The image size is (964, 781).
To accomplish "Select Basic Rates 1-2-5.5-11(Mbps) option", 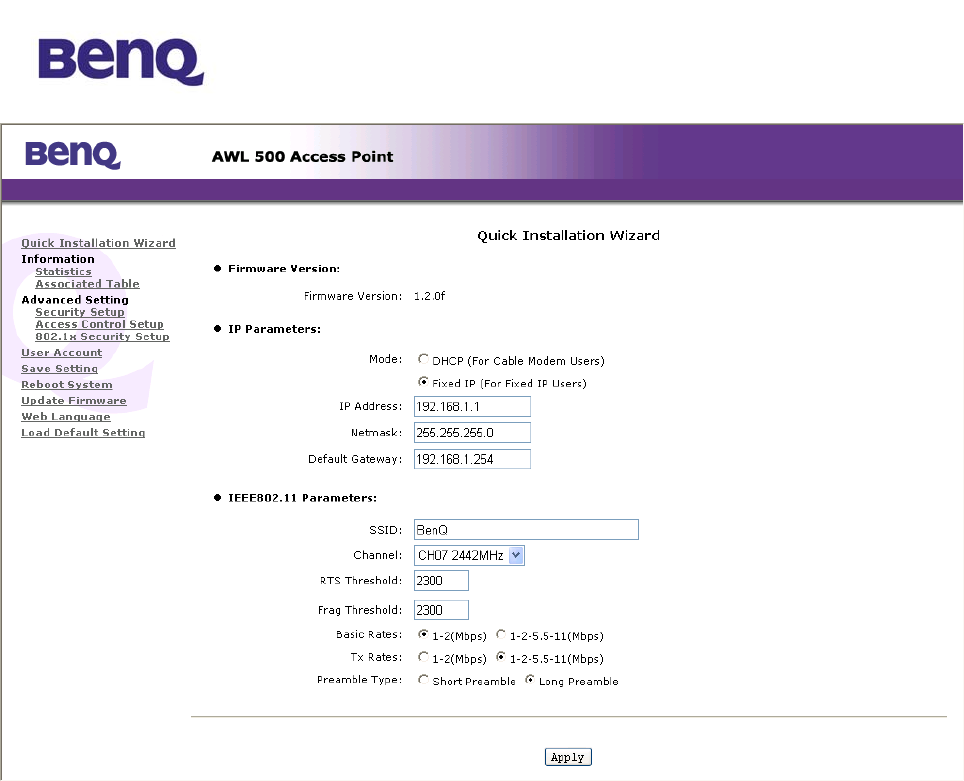I will click(501, 634).
